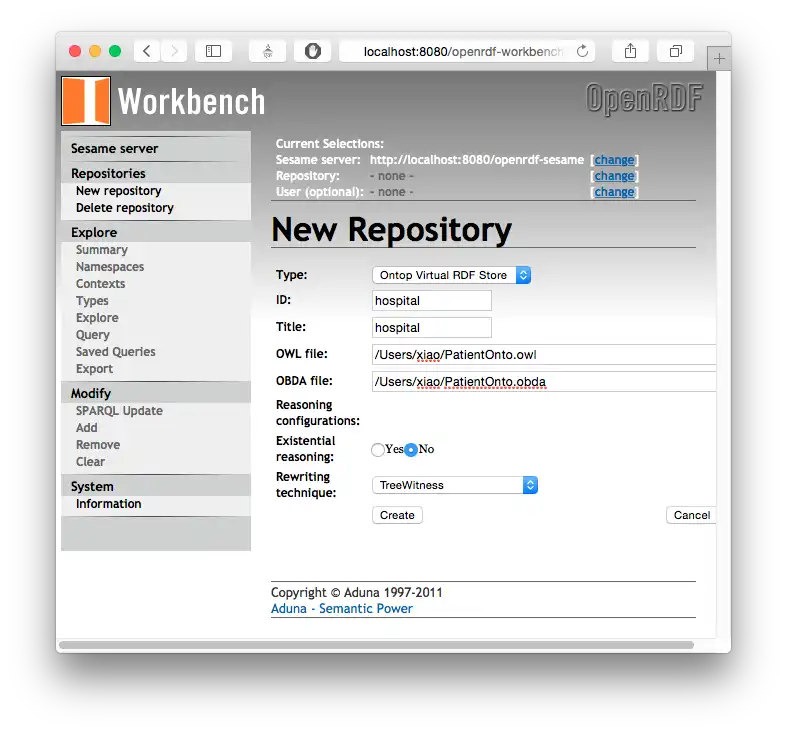Open Add under Modify
This screenshot has width=787, height=733.
pos(86,428)
